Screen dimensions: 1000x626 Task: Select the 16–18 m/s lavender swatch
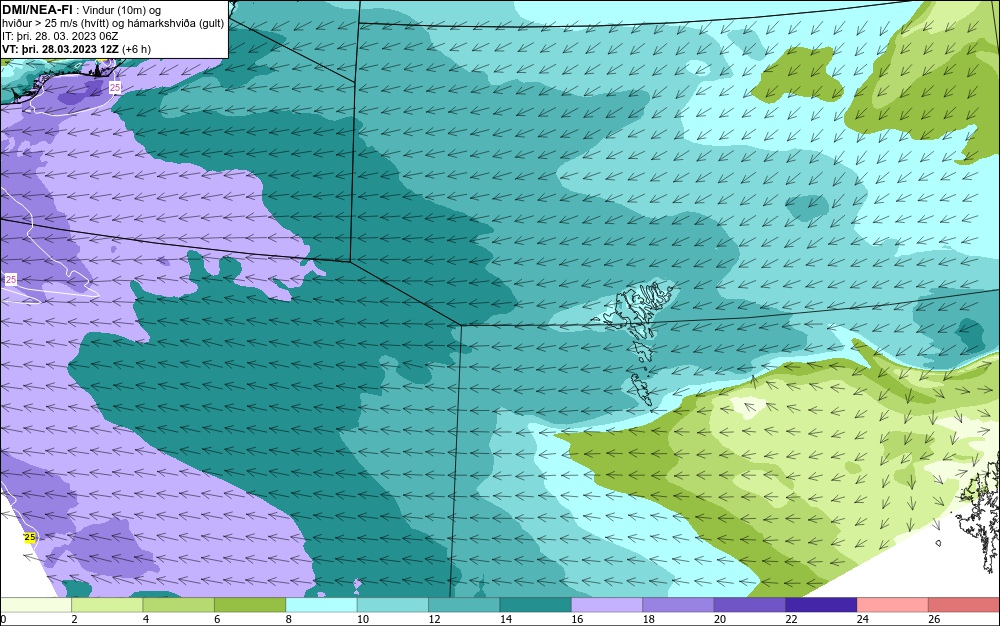(x=607, y=605)
